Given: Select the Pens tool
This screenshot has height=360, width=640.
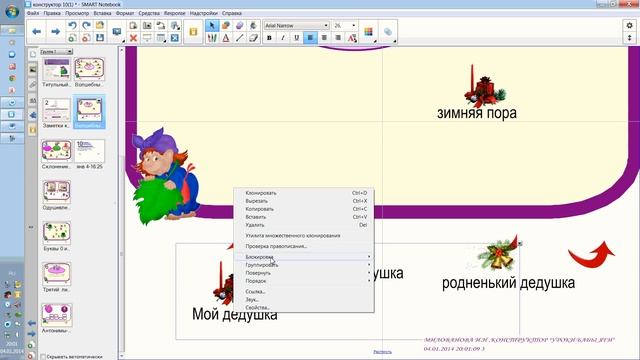Looking at the screenshot, I should pyautogui.click(x=212, y=38).
